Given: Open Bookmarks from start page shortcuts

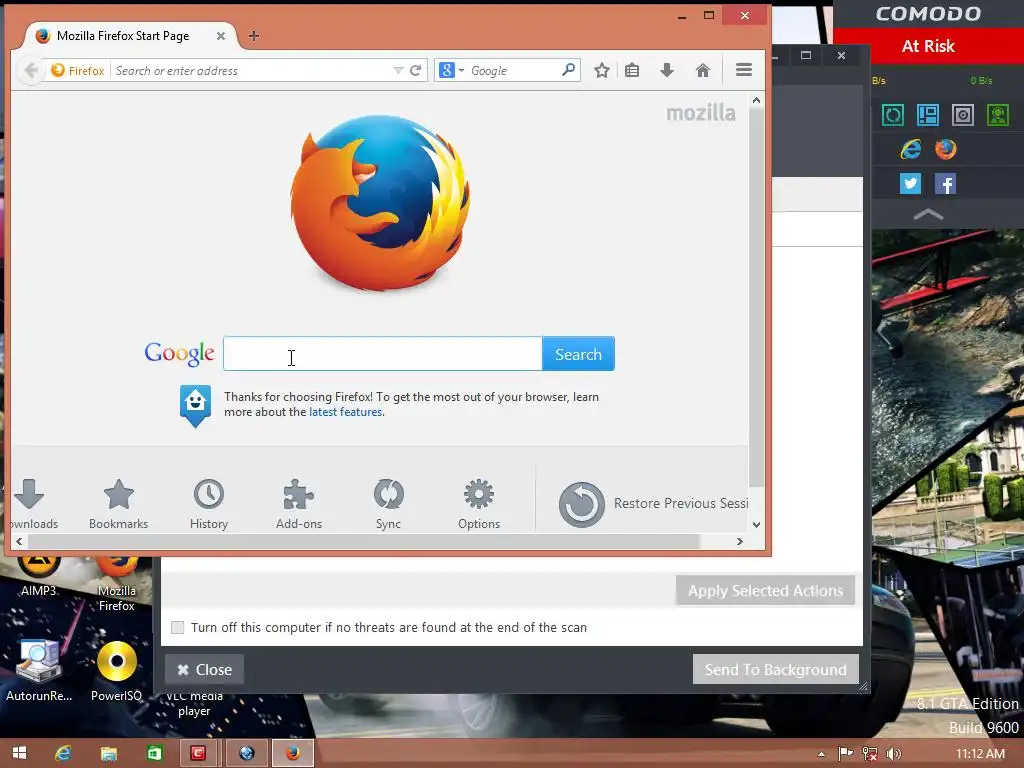Looking at the screenshot, I should [x=118, y=504].
